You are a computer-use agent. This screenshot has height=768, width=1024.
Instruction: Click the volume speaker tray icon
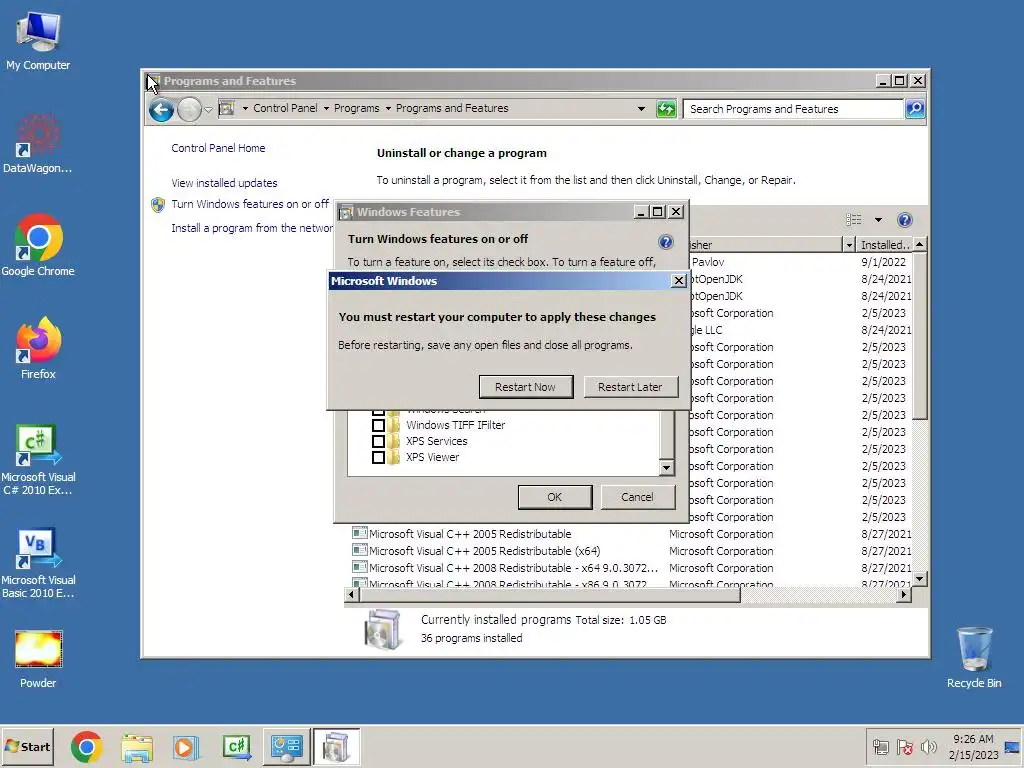point(928,747)
